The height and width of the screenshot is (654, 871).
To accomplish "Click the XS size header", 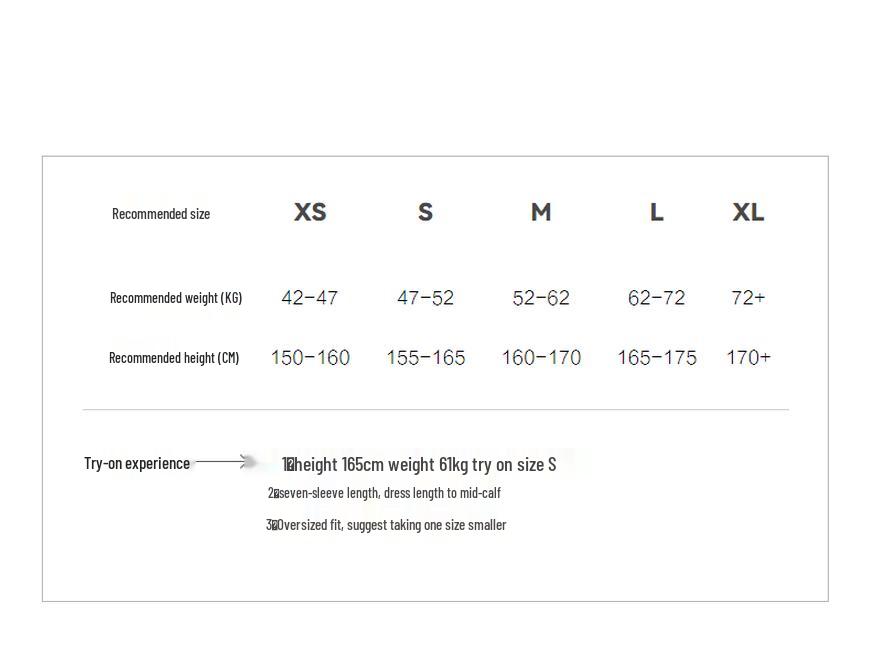I will (x=310, y=212).
